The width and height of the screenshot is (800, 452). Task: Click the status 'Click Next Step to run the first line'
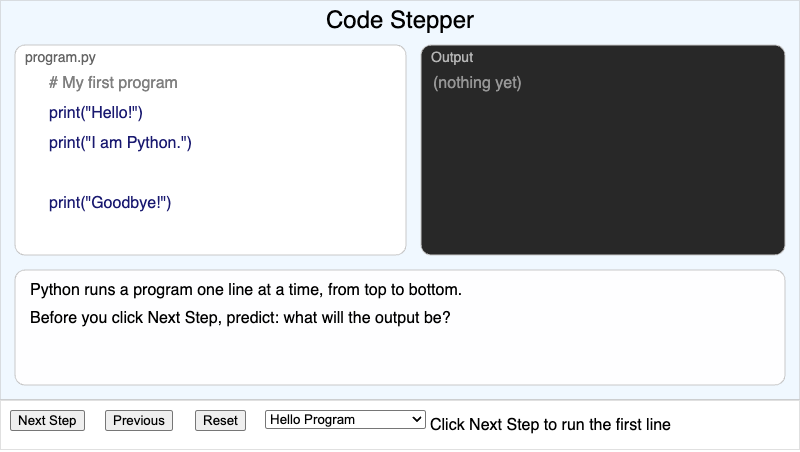pyautogui.click(x=550, y=424)
